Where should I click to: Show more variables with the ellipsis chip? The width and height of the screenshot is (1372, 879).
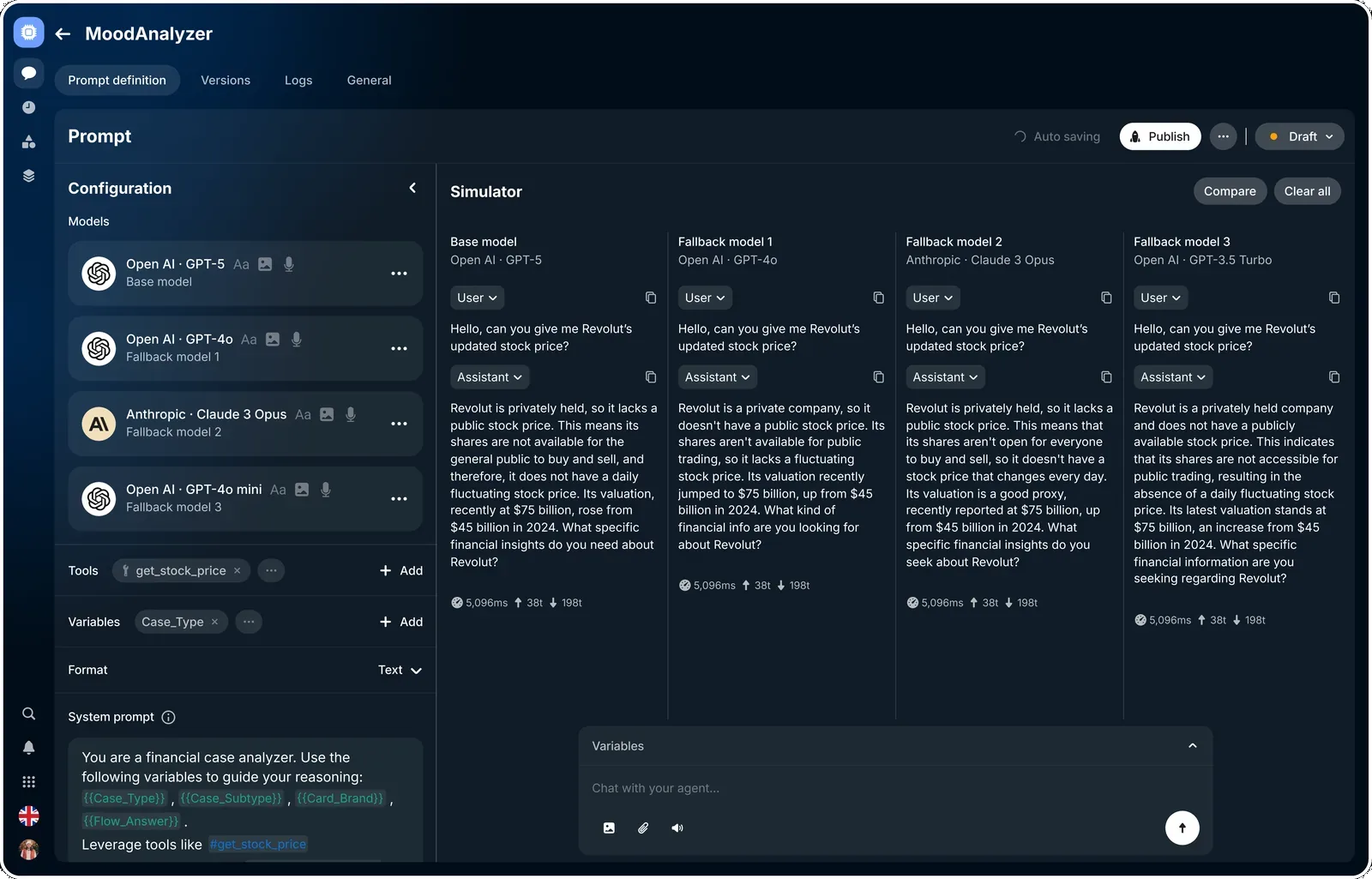pos(249,622)
